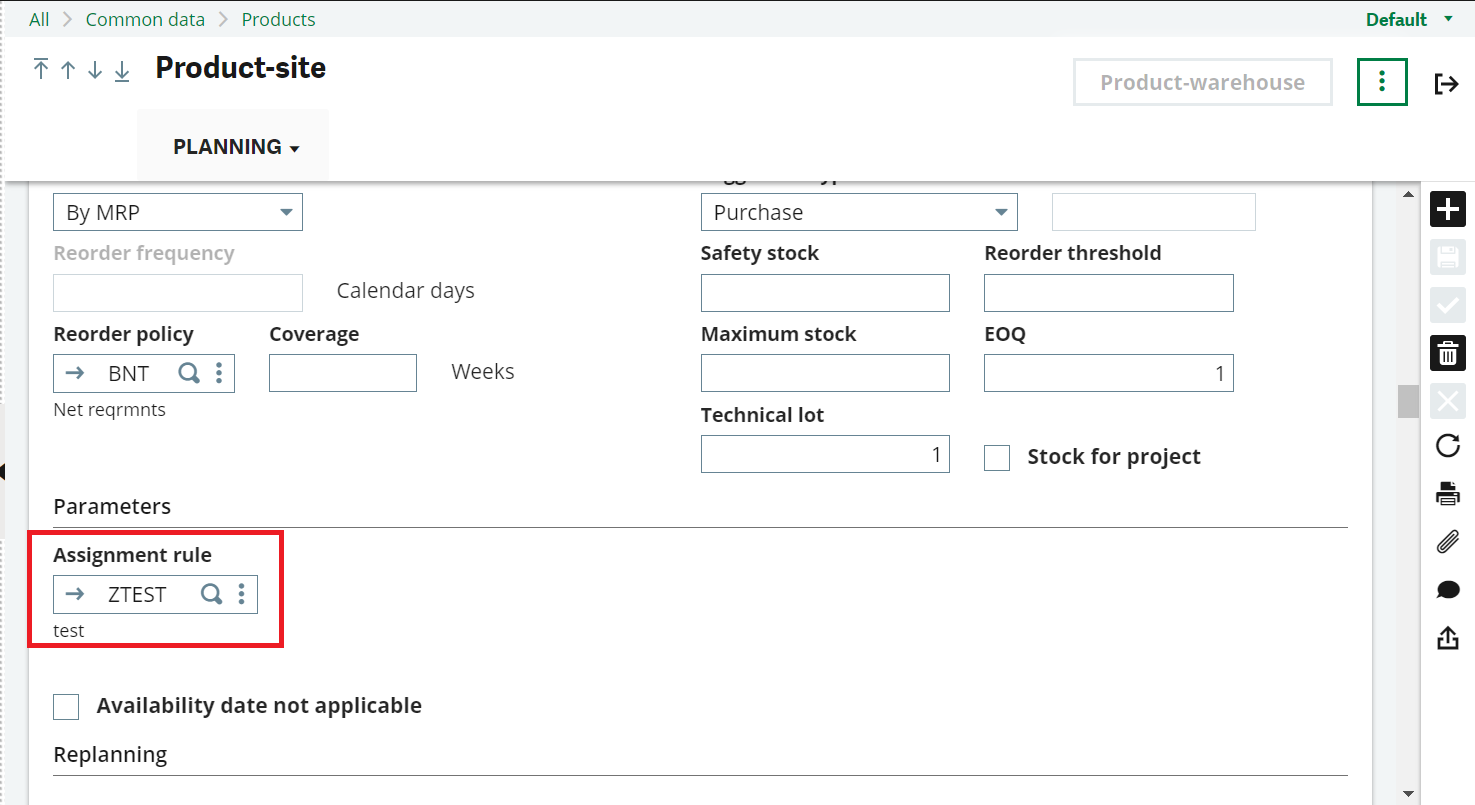
Task: Click the exit icon beside three-dot menu
Action: (1446, 83)
